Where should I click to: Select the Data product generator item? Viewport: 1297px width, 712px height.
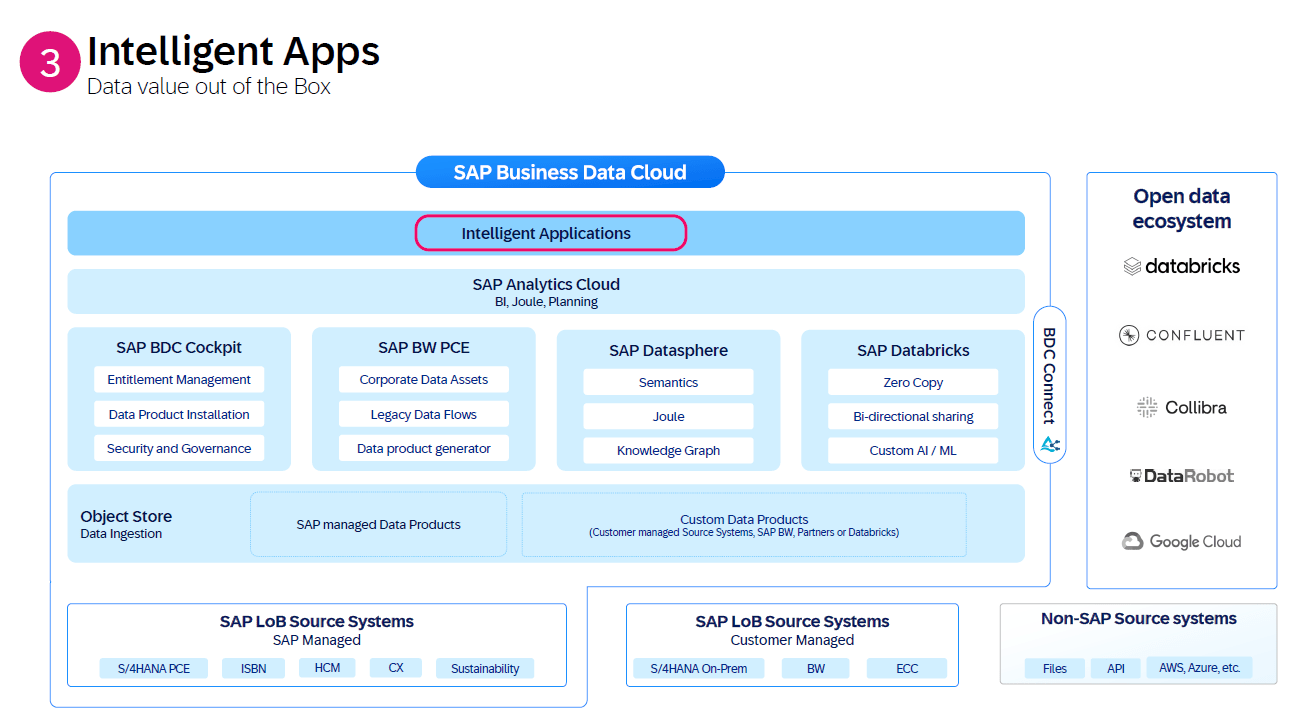[x=423, y=448]
